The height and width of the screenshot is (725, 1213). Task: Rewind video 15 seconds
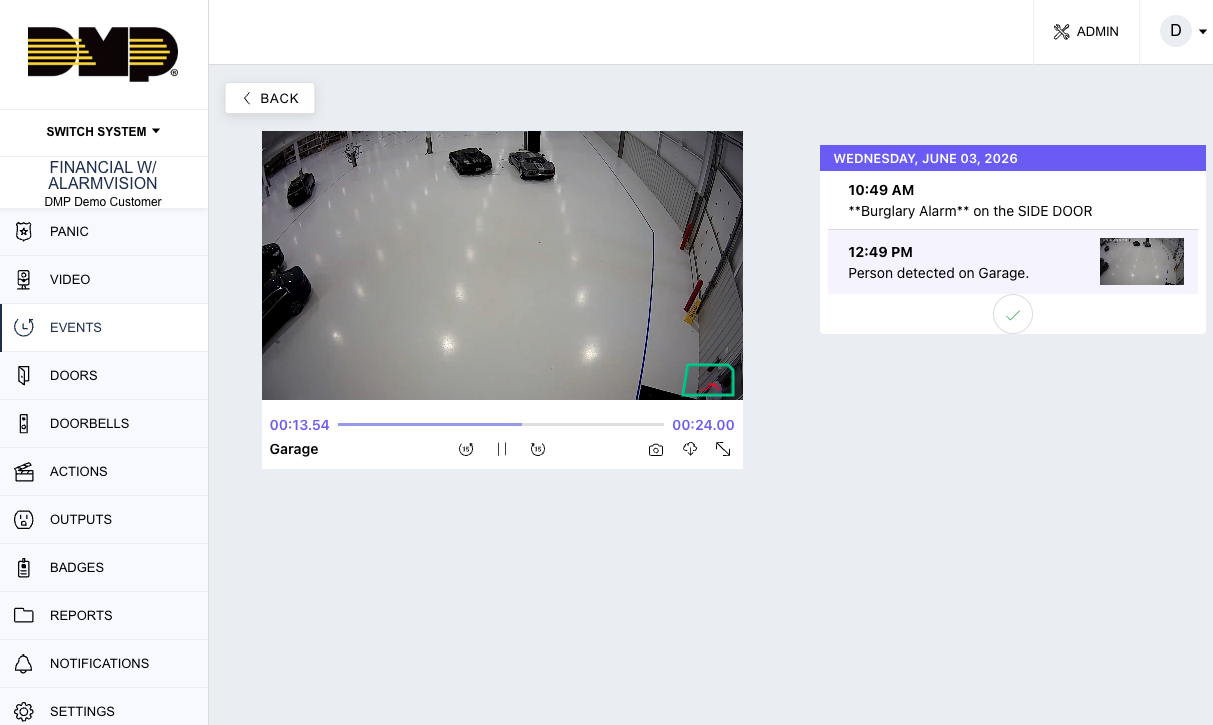466,450
